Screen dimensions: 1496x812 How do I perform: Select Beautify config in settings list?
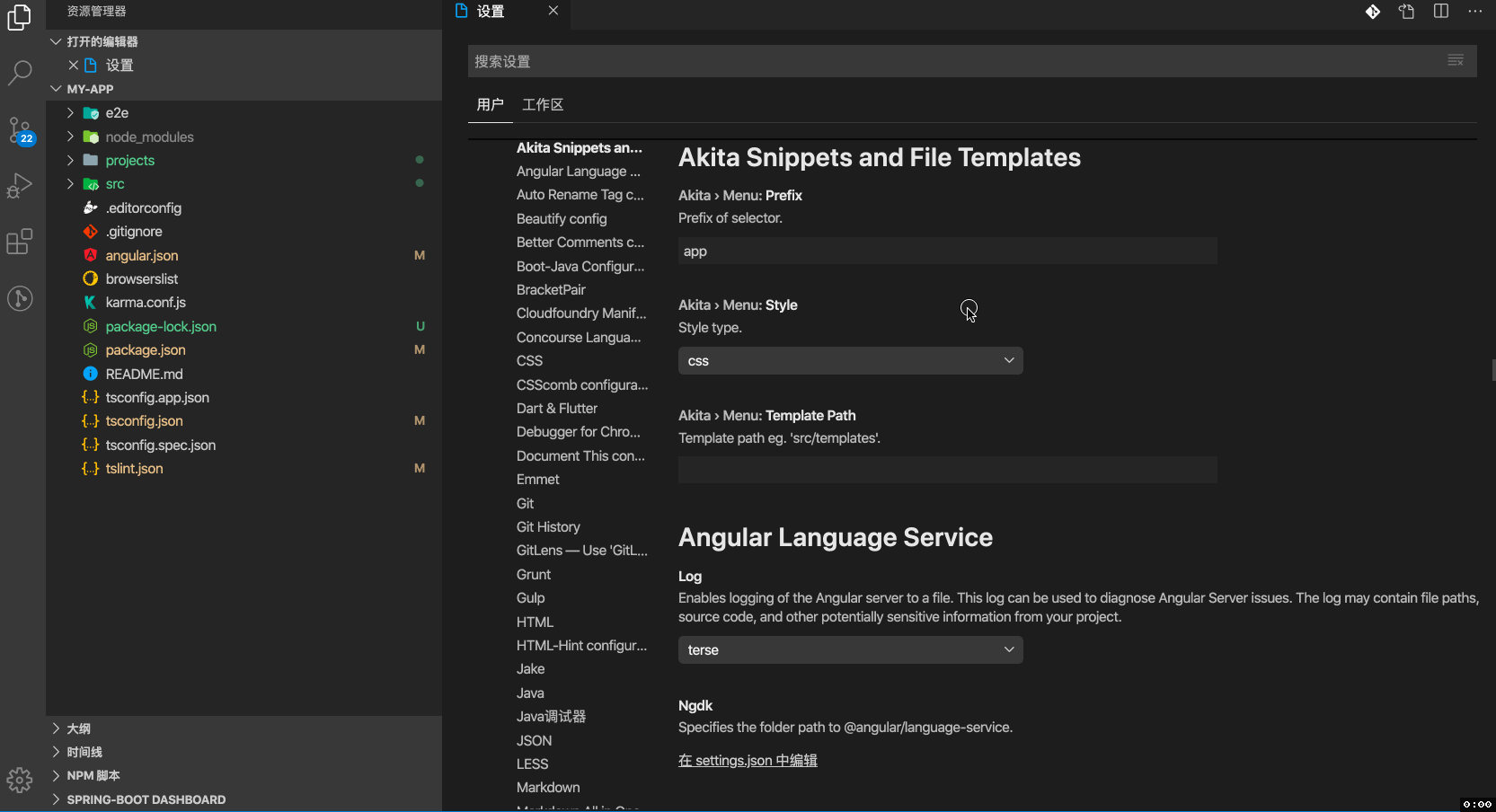tap(562, 219)
